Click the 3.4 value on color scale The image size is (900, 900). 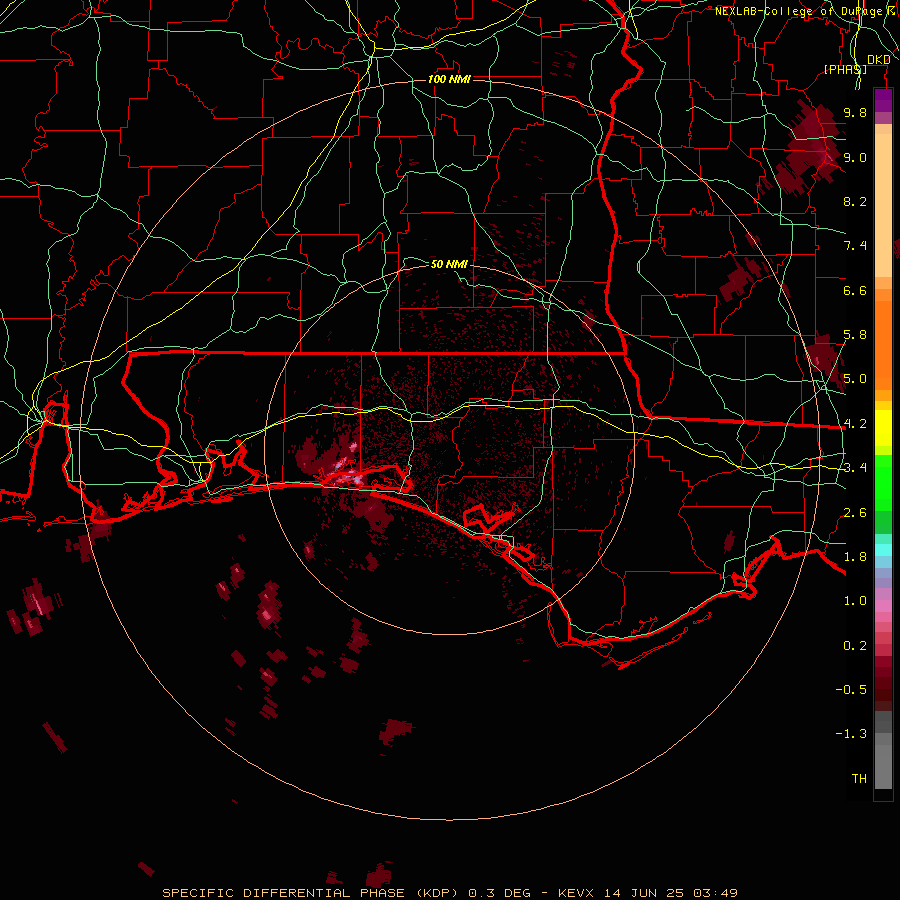[x=855, y=468]
